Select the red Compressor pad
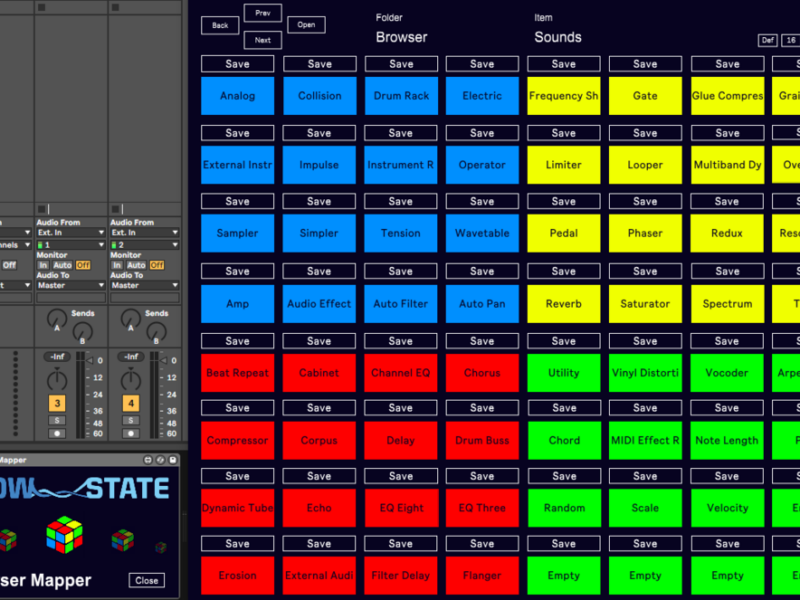This screenshot has width=800, height=600. [x=237, y=440]
